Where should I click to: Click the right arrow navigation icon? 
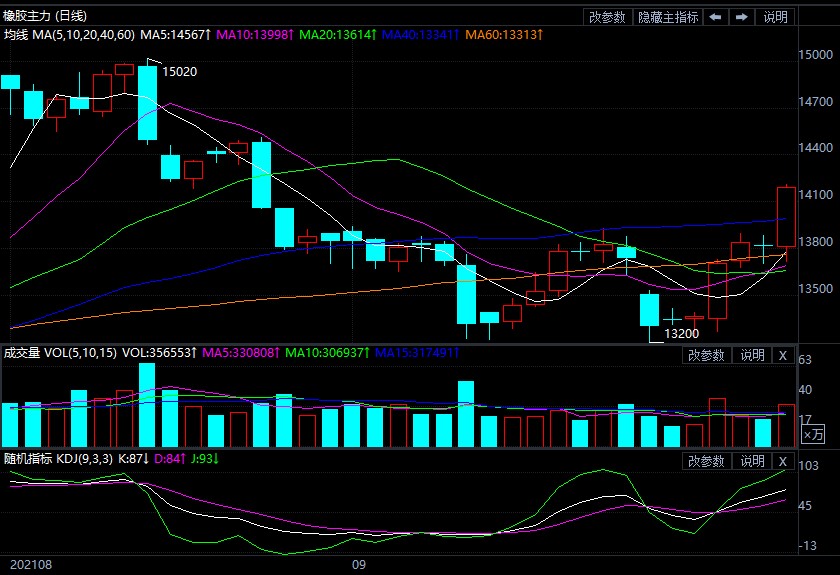(x=742, y=17)
